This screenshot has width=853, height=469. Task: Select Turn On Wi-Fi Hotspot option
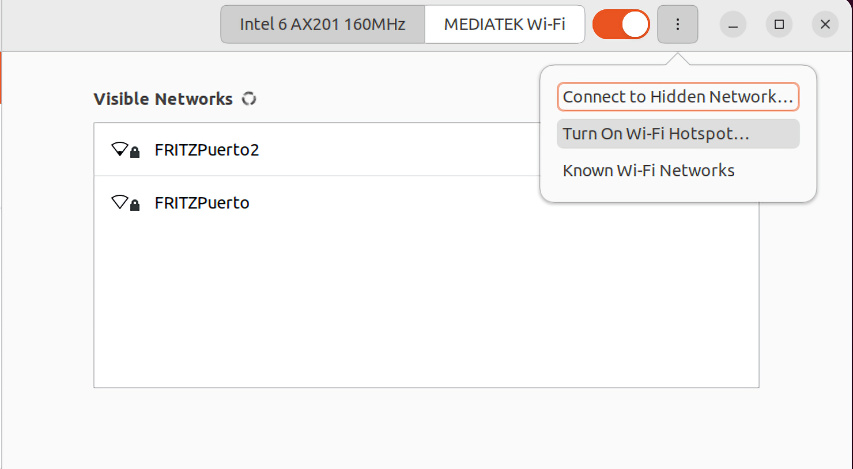click(x=678, y=134)
